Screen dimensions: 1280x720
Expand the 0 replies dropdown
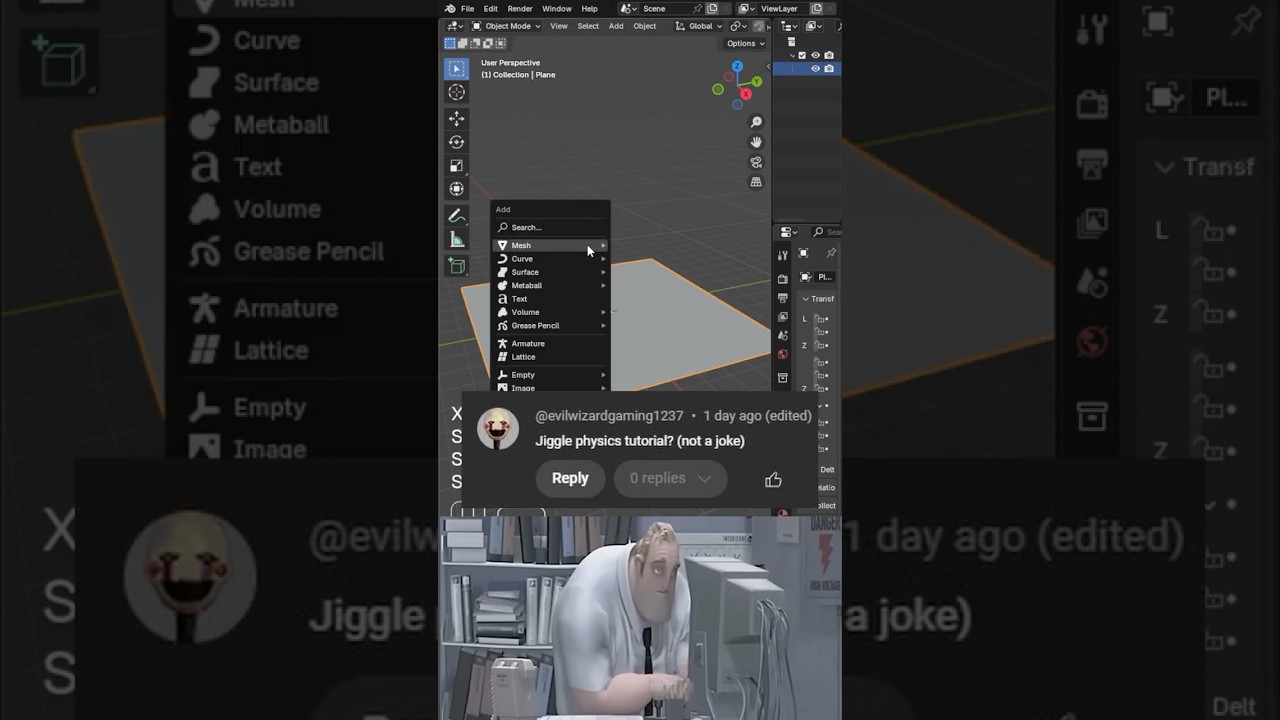click(x=670, y=479)
